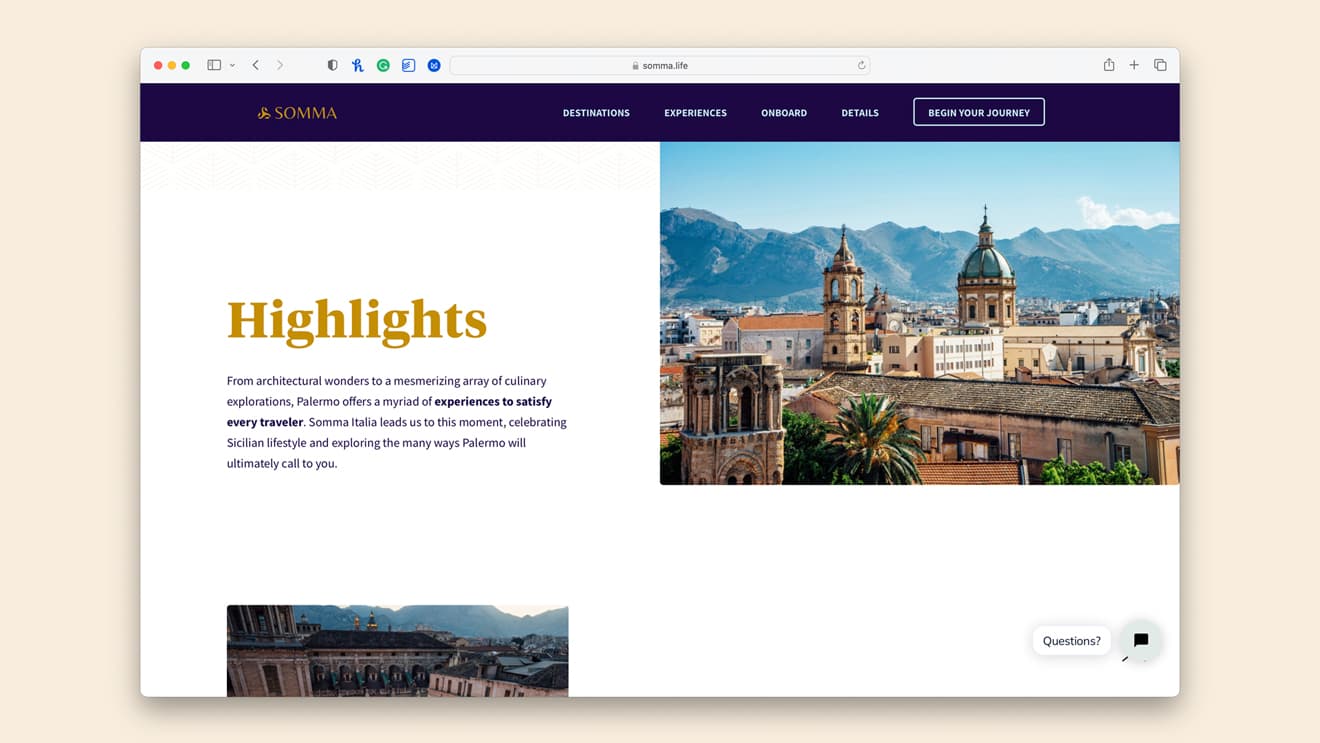Minimize the Safari window
The image size is (1320, 743).
tap(172, 65)
